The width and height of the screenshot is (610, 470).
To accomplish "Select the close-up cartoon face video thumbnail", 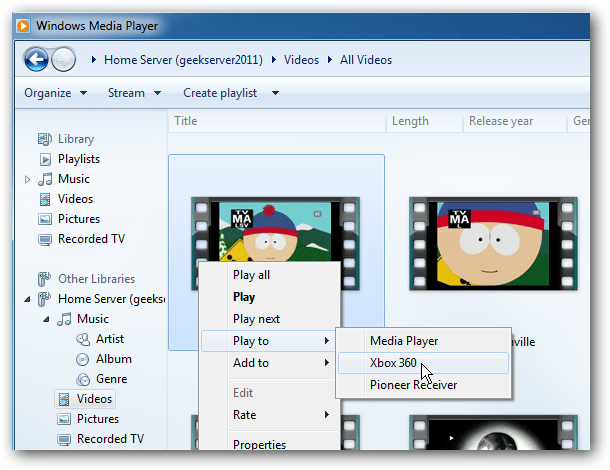I will pyautogui.click(x=493, y=244).
